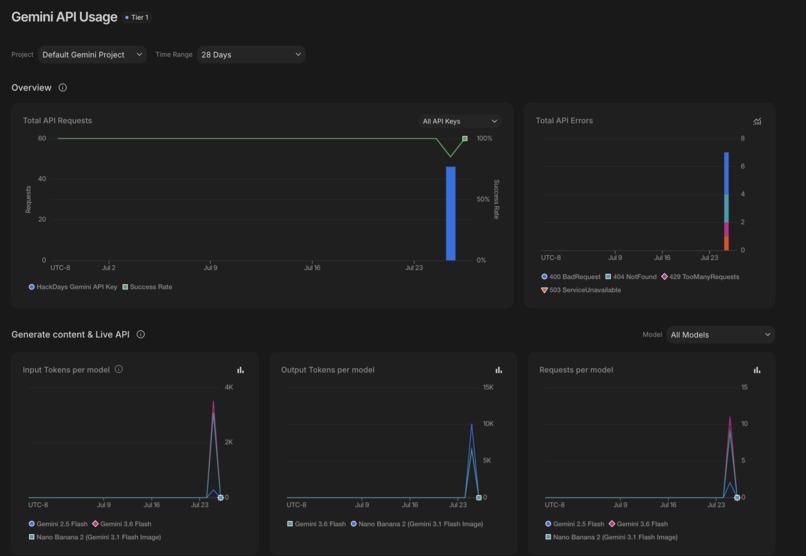Expand the All API Keys dropdown
The image size is (806, 556).
[460, 121]
